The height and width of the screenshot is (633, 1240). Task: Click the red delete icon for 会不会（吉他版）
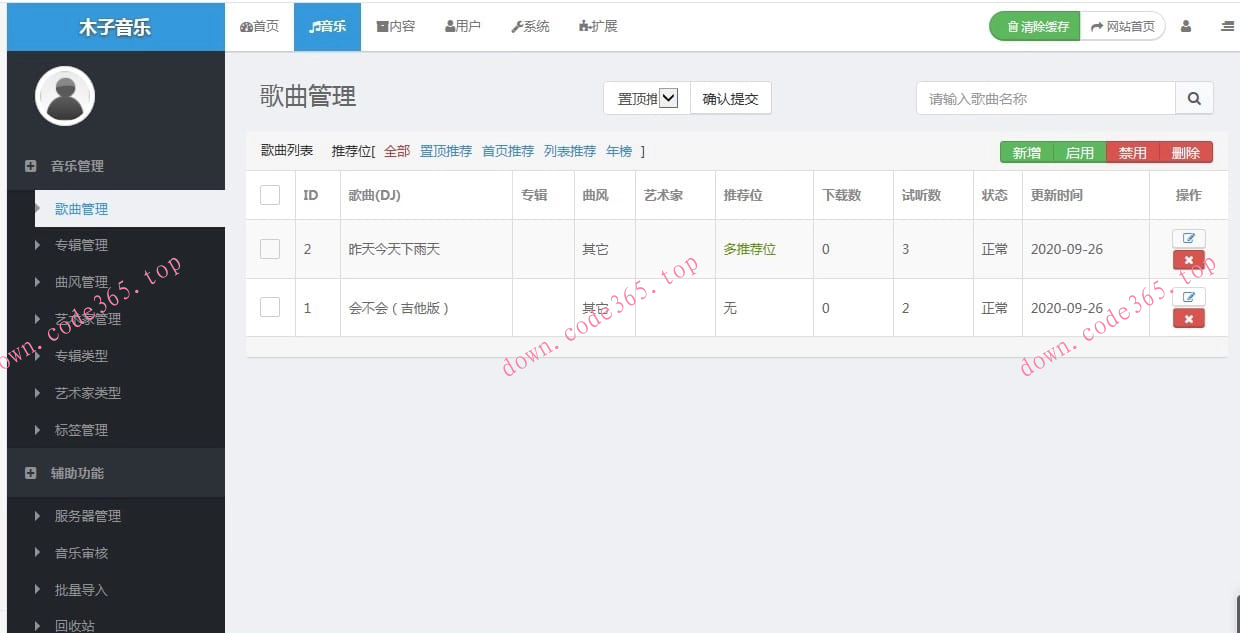(x=1188, y=318)
